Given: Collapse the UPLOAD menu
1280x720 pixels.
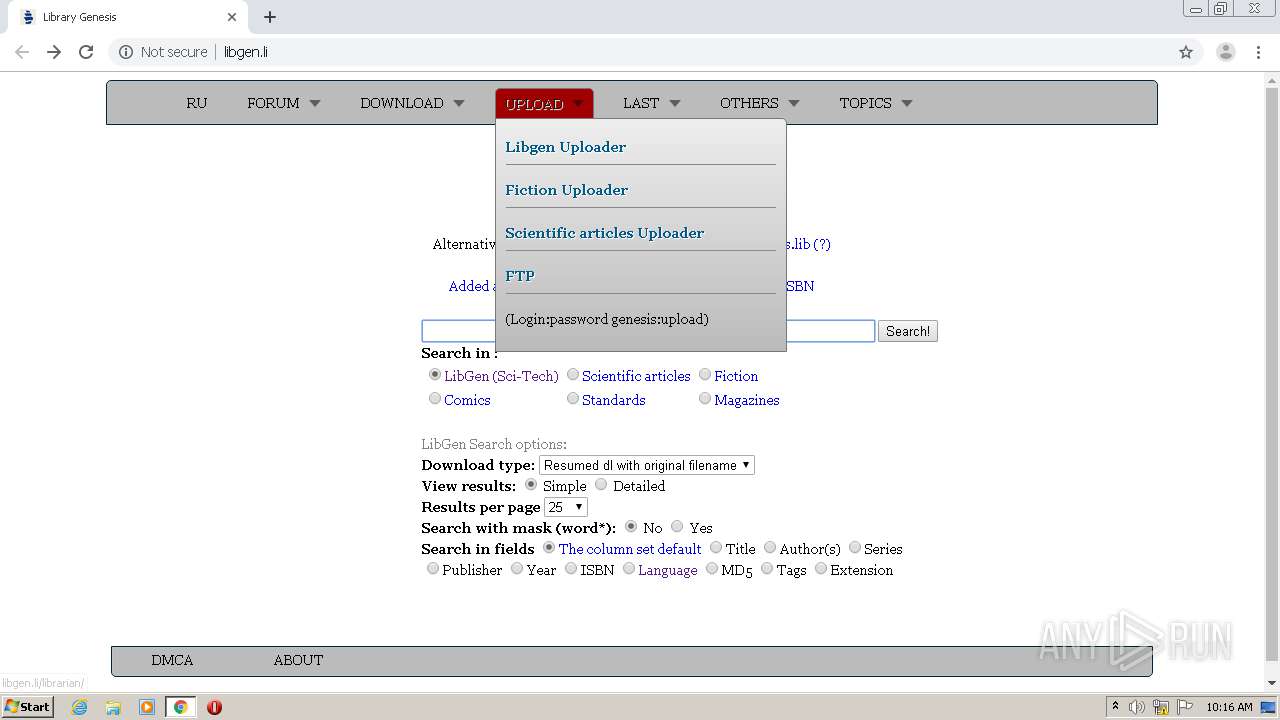Looking at the screenshot, I should (544, 104).
